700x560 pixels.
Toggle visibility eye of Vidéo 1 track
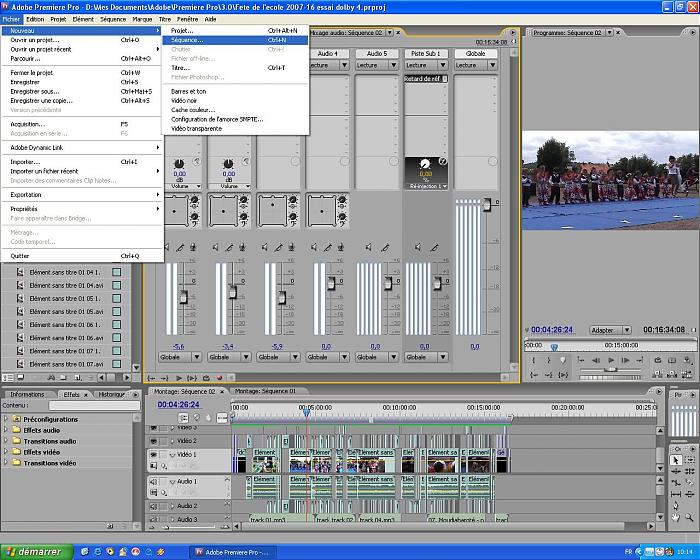tap(154, 455)
